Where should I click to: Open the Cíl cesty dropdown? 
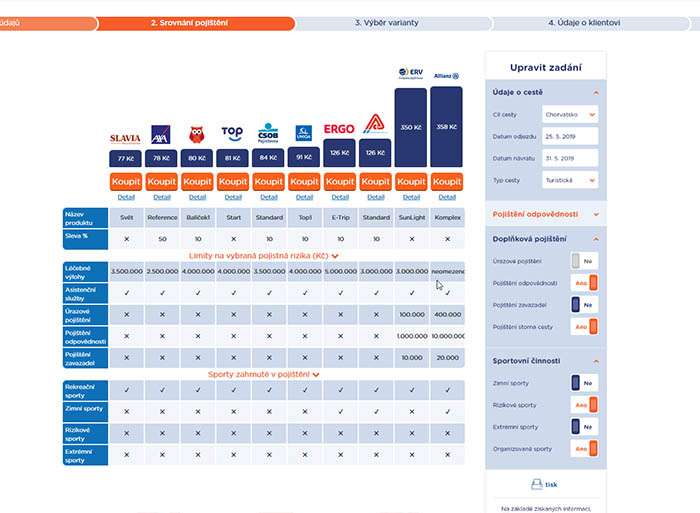tap(569, 115)
